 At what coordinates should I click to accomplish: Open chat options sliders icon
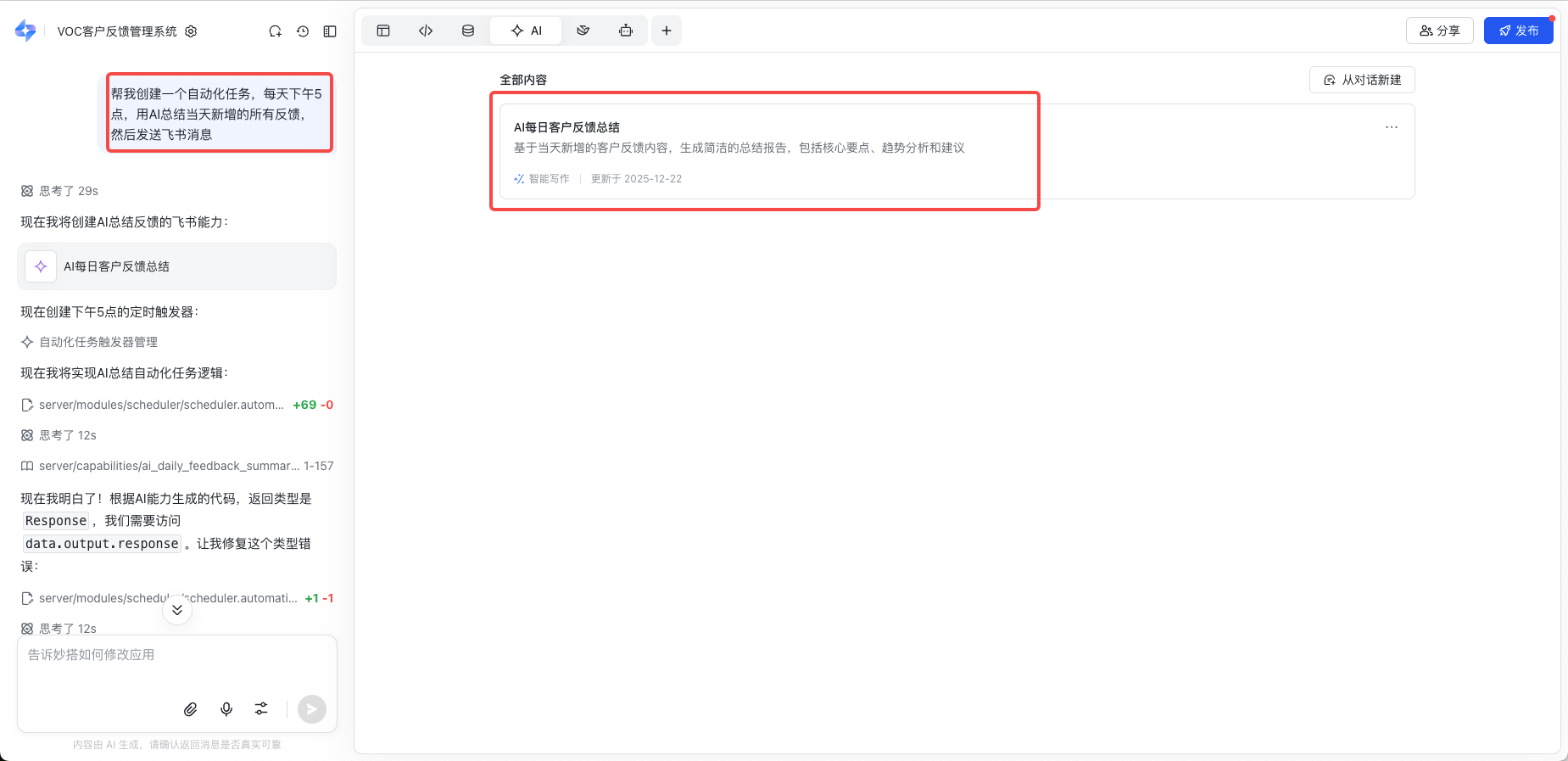pos(261,709)
